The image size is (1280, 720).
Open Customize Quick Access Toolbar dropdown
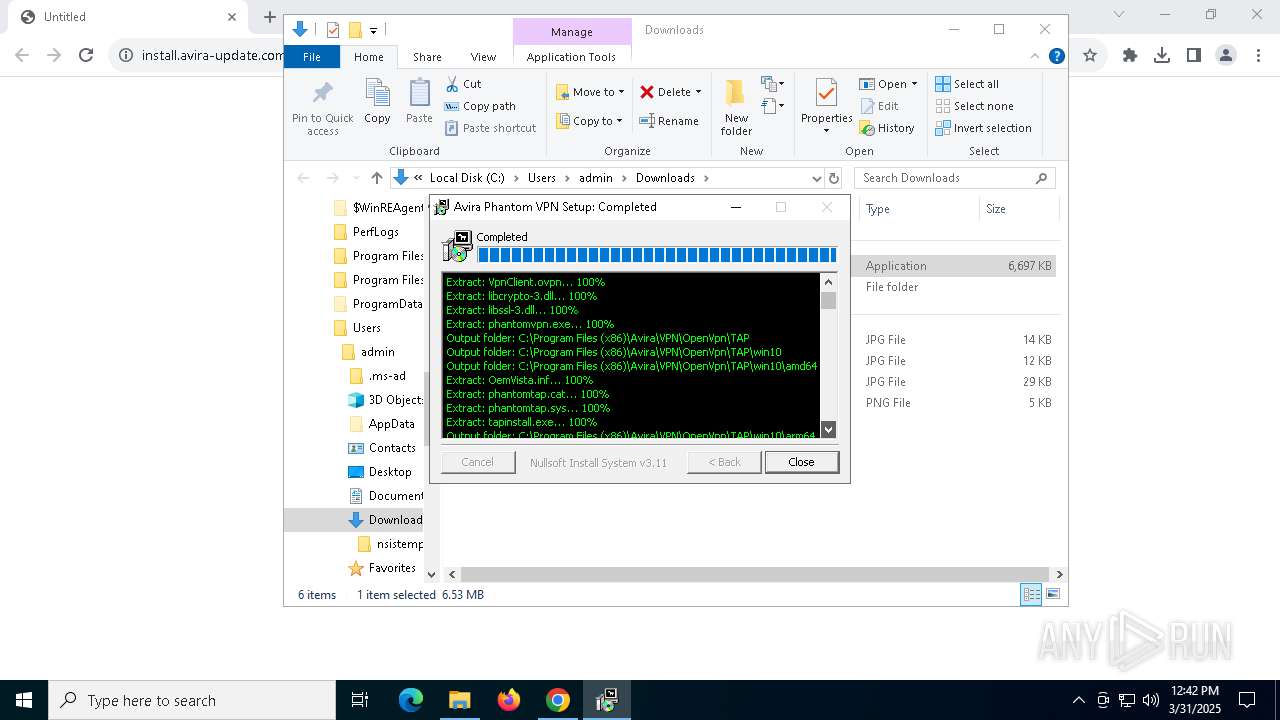pos(373,30)
